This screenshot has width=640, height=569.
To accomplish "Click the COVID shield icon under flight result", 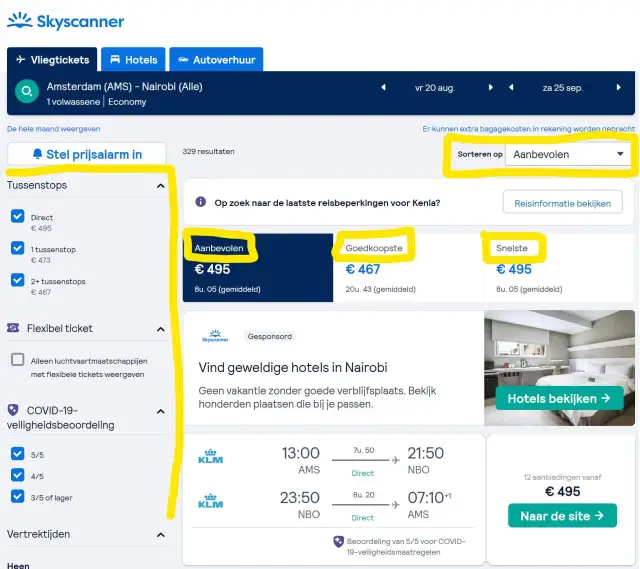I will tap(338, 542).
